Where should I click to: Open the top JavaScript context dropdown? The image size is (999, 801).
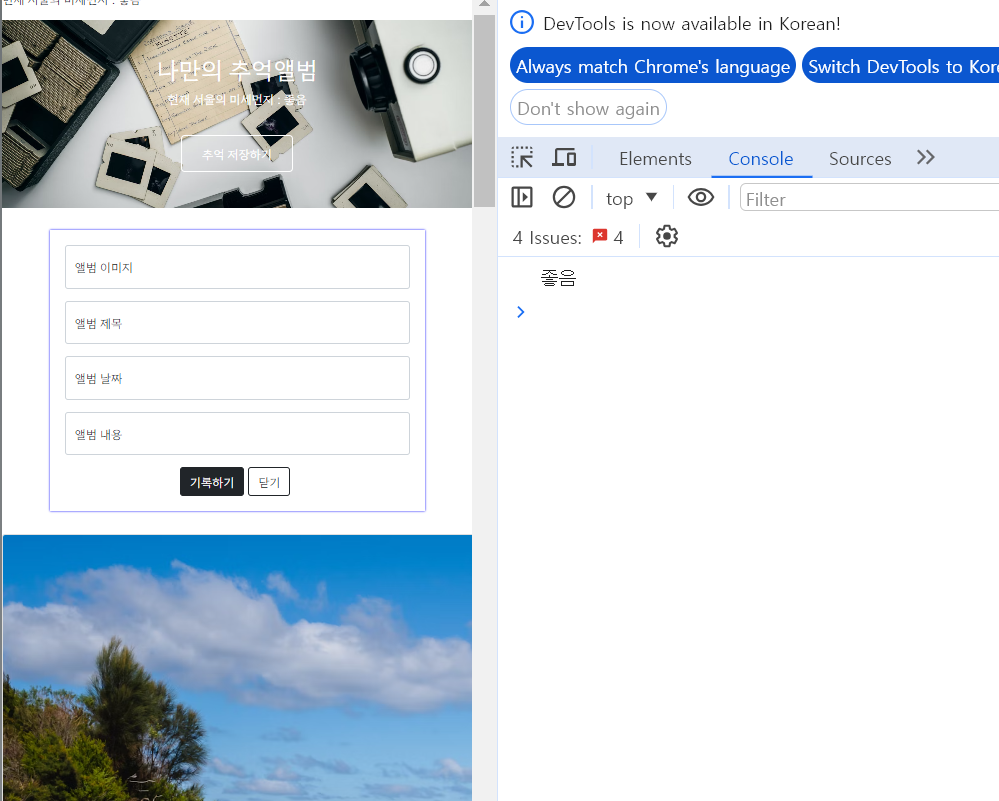[x=631, y=198]
